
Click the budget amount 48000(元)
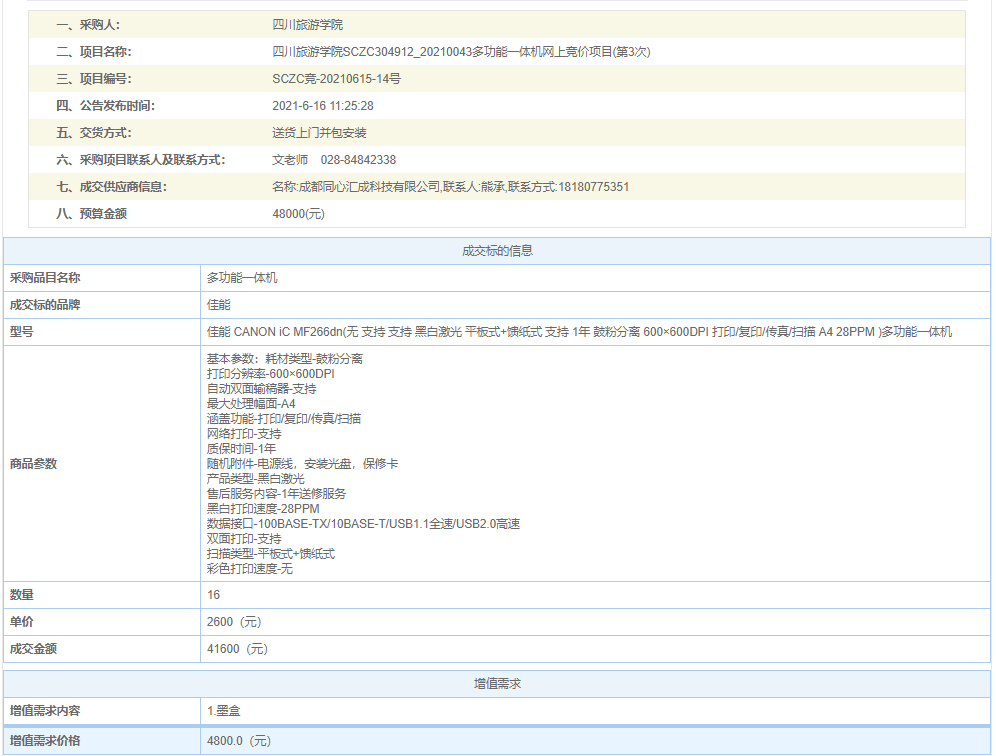point(299,214)
